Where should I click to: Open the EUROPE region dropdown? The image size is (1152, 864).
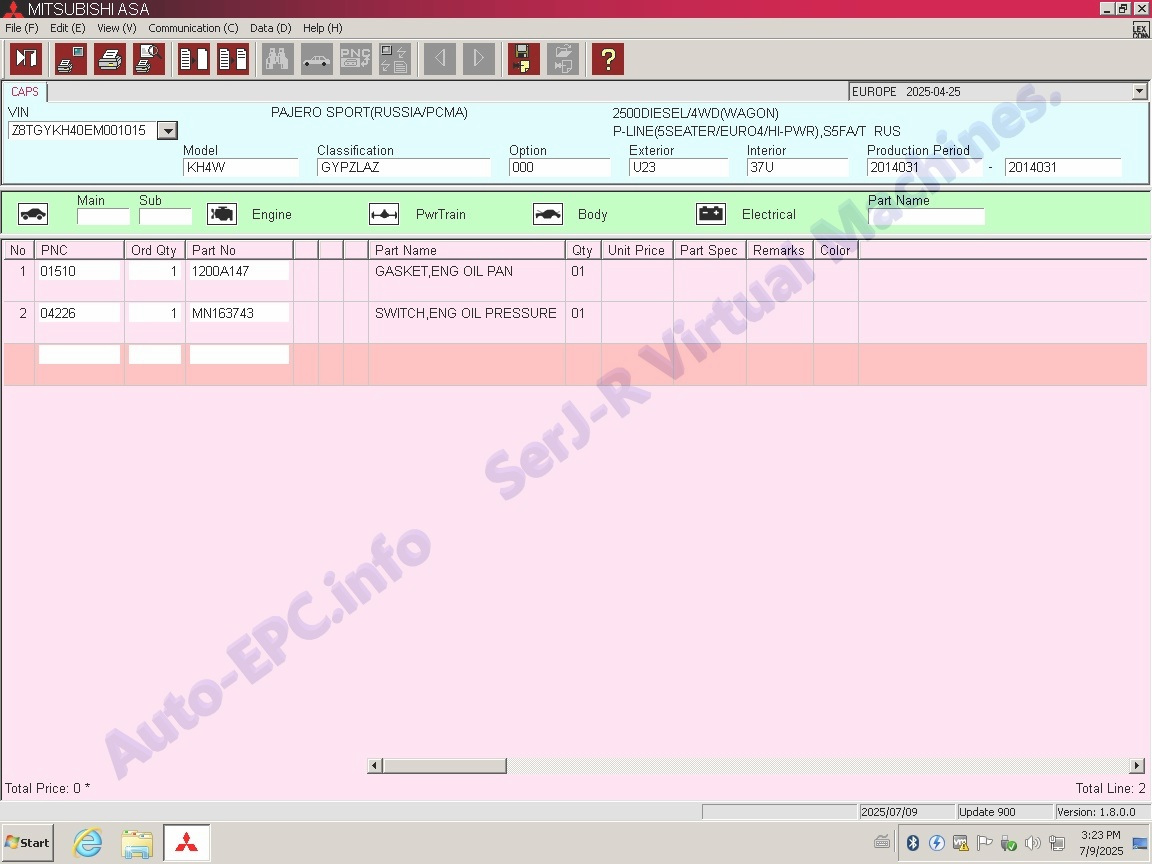(1139, 92)
